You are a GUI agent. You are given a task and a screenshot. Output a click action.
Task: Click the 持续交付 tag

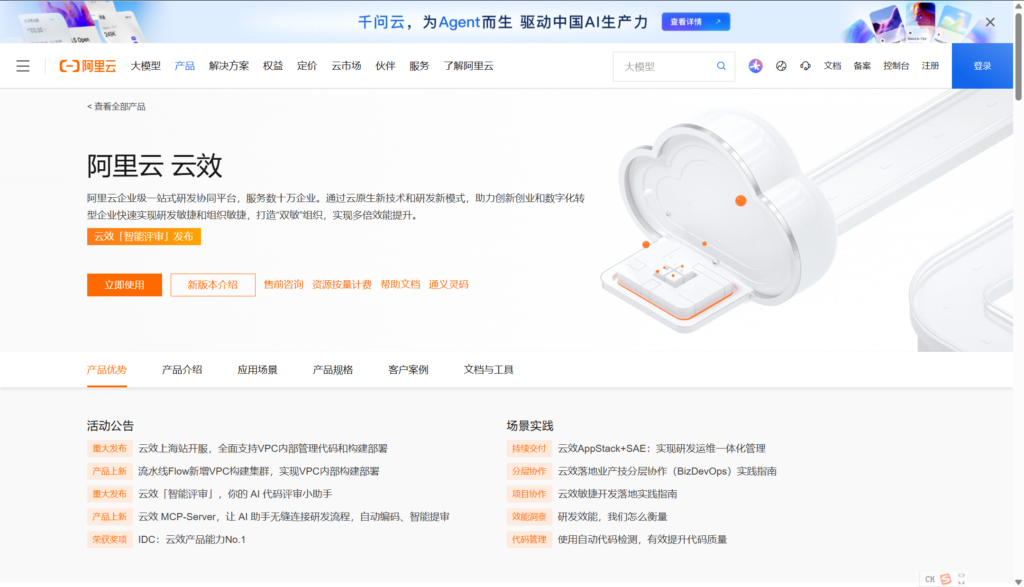tap(529, 449)
